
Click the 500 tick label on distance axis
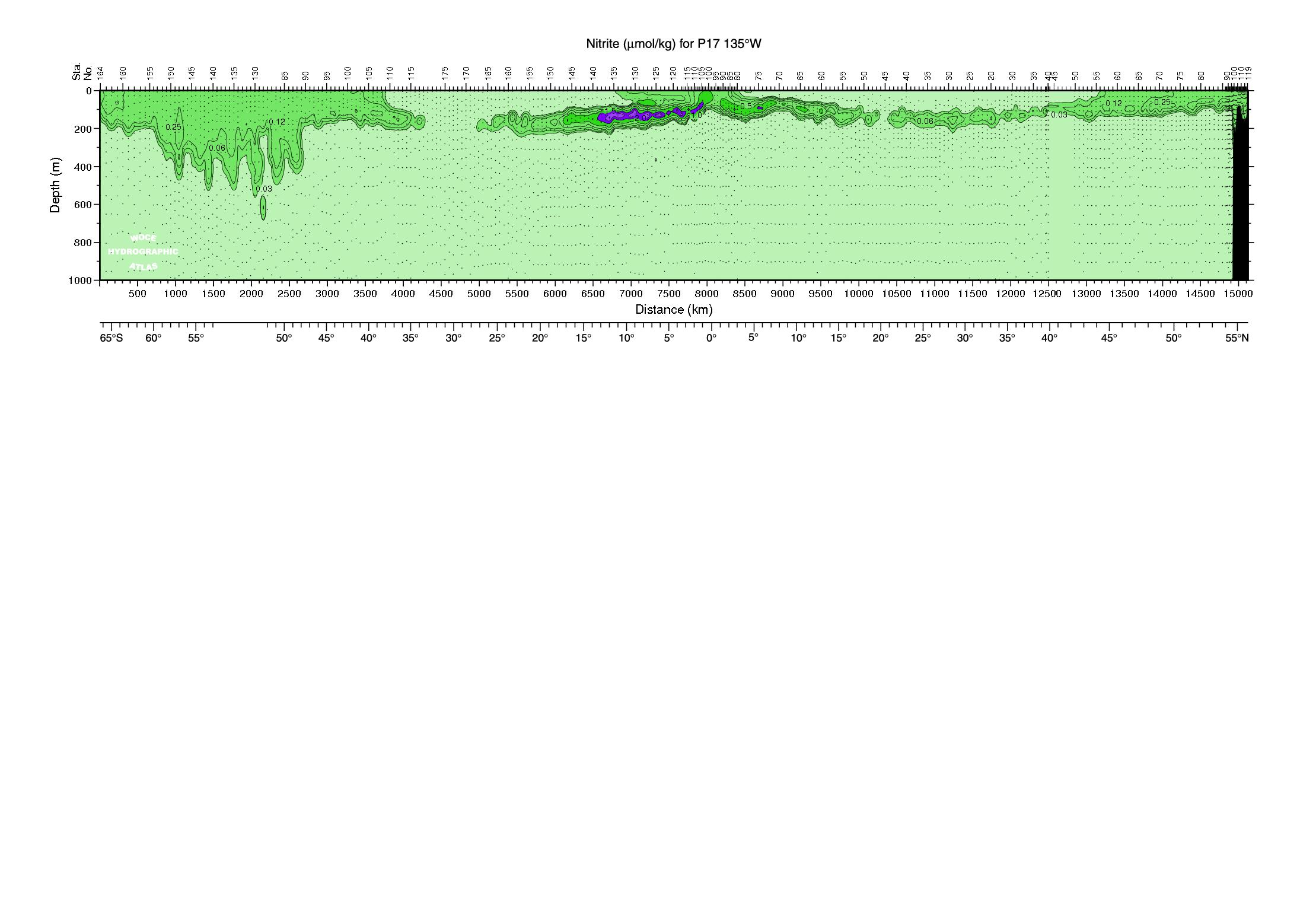point(137,294)
